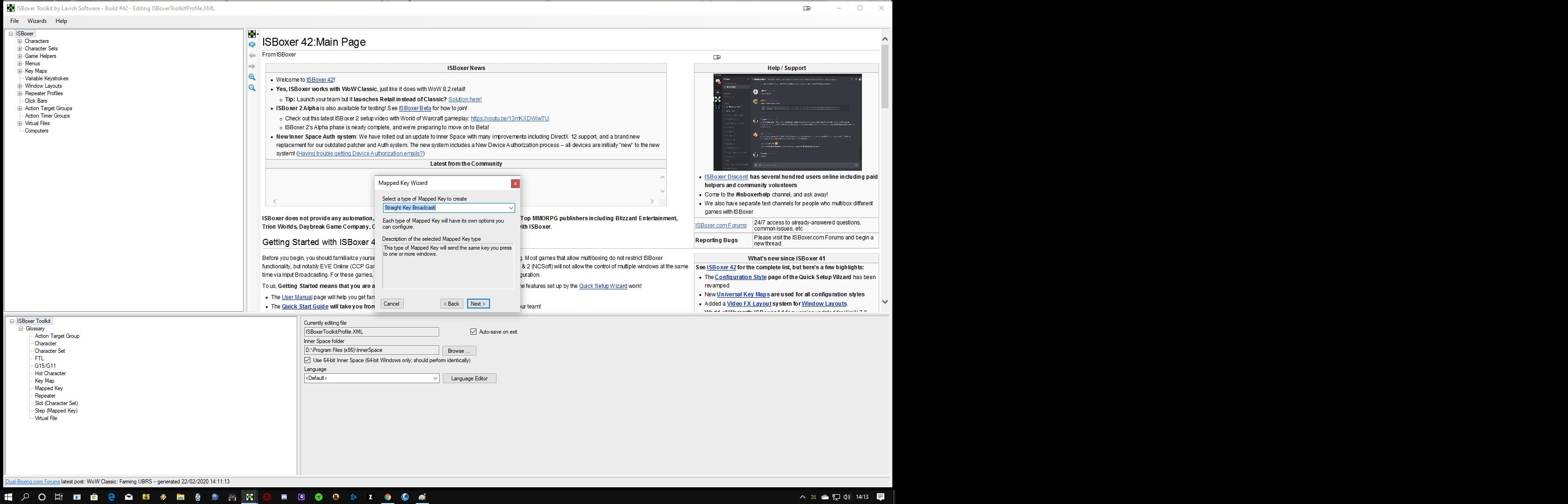This screenshot has height=504, width=1568.
Task: Toggle Auto-save on exit checkbox
Action: coord(474,332)
